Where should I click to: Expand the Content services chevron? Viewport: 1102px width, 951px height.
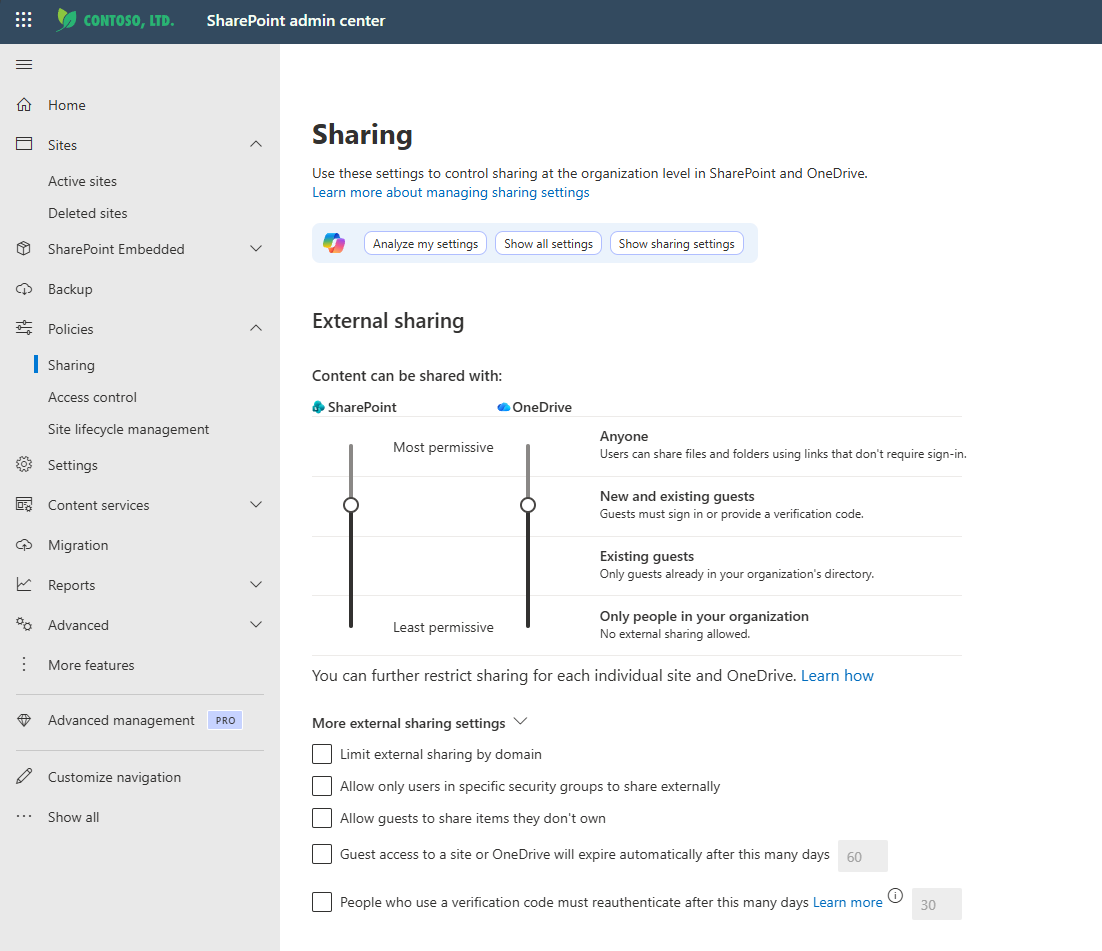pyautogui.click(x=256, y=504)
